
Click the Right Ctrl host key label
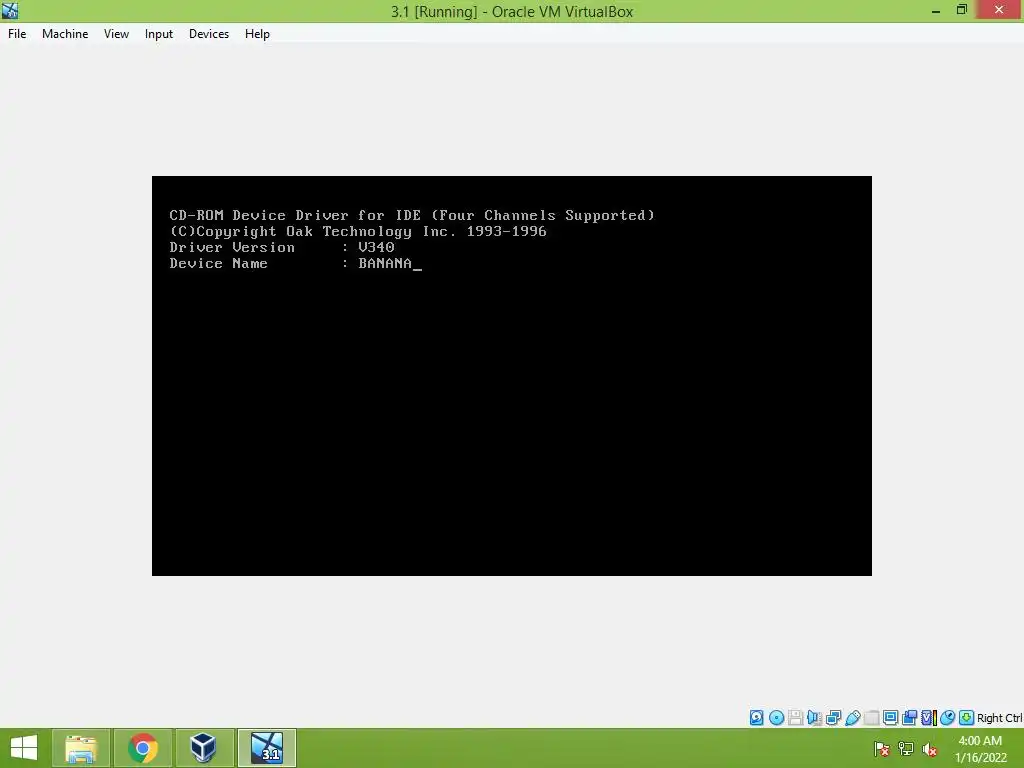pyautogui.click(x=999, y=718)
